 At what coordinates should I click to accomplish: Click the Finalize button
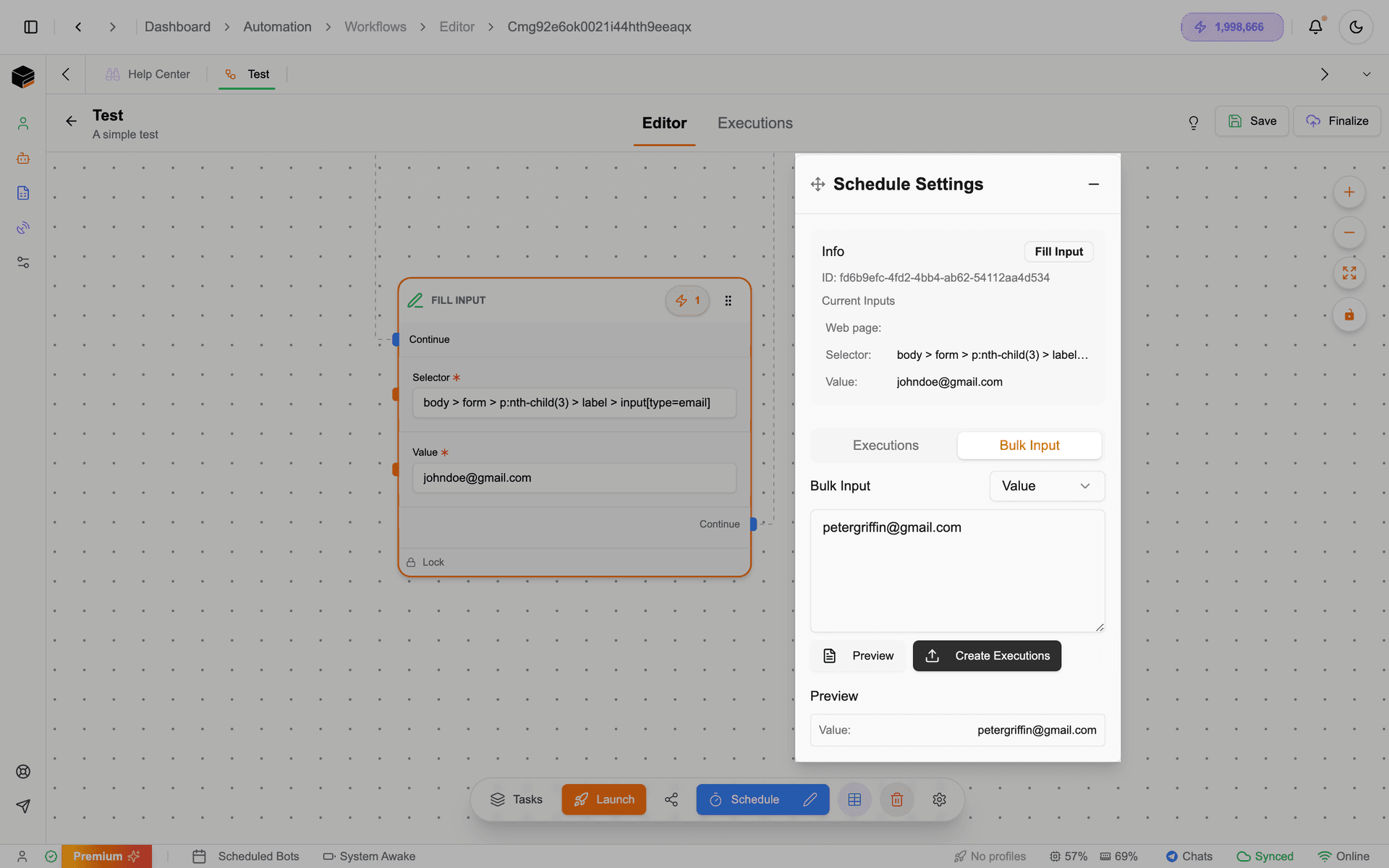tap(1337, 121)
